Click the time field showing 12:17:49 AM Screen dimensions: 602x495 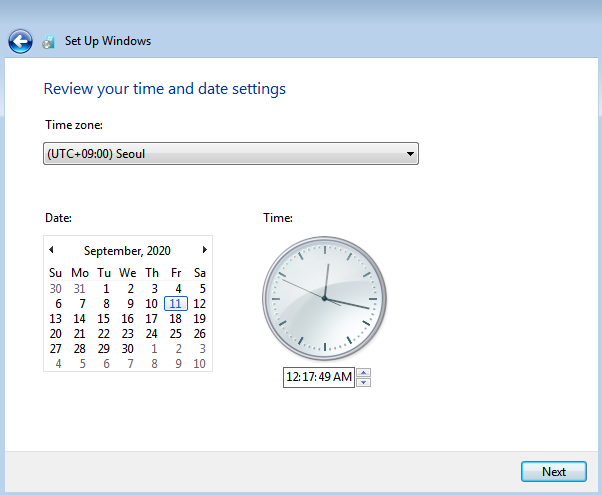click(319, 377)
